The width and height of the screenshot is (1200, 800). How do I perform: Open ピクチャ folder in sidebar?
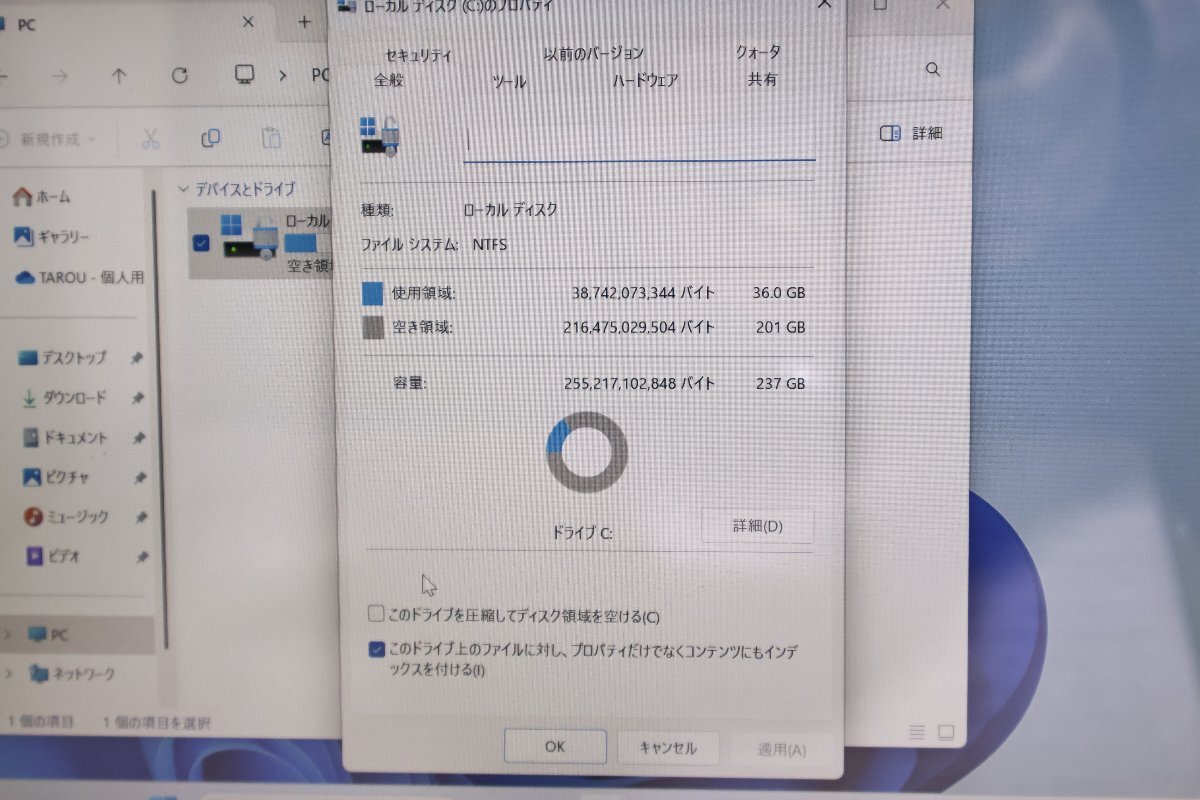click(x=56, y=478)
